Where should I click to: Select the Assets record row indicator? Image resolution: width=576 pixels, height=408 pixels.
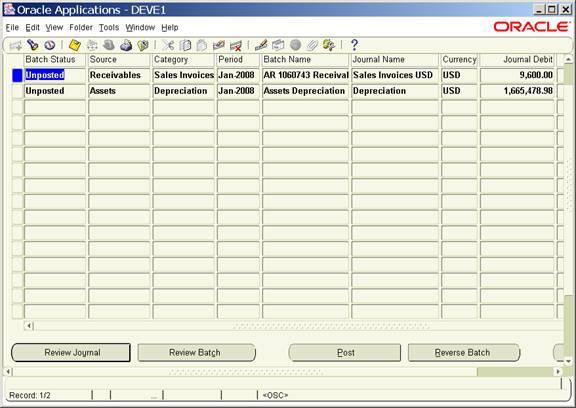(x=17, y=91)
